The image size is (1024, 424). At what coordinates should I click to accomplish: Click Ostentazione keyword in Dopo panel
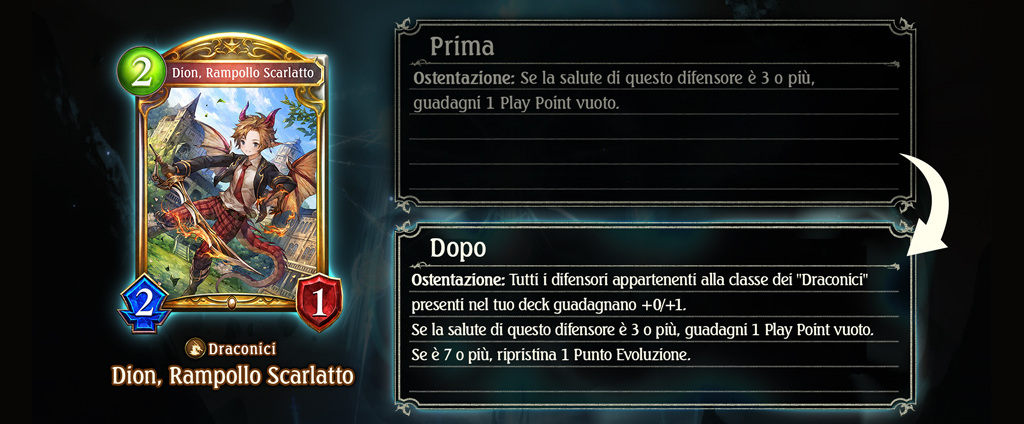pyautogui.click(x=458, y=280)
